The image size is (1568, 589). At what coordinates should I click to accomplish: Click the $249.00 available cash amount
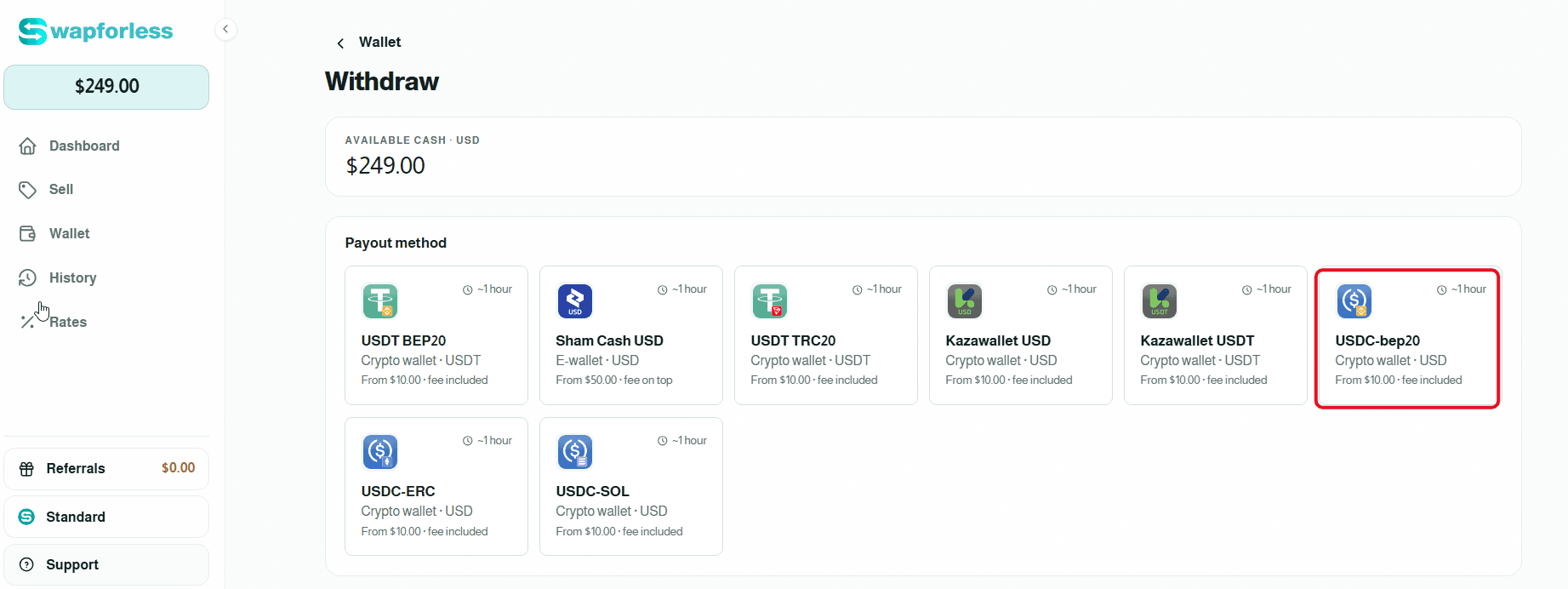385,166
